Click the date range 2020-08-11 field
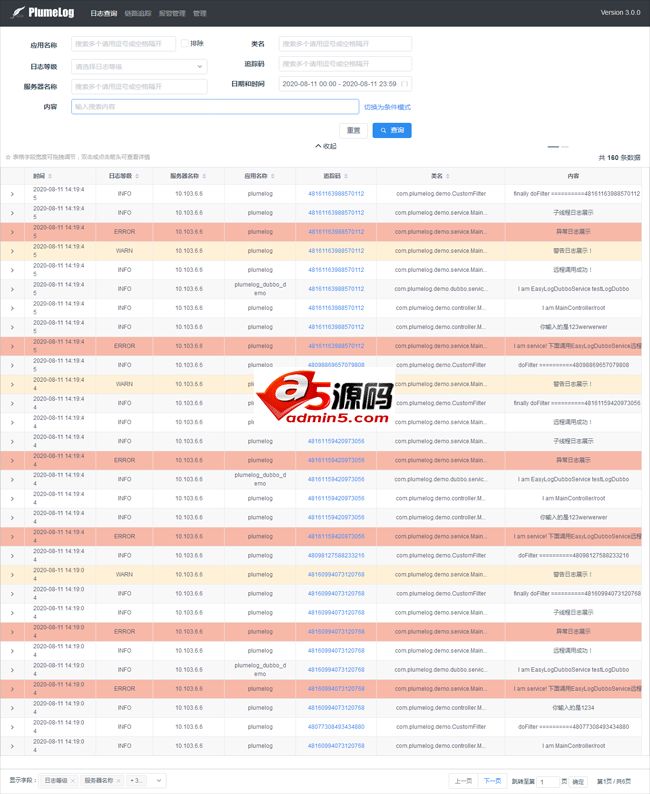 [x=345, y=84]
